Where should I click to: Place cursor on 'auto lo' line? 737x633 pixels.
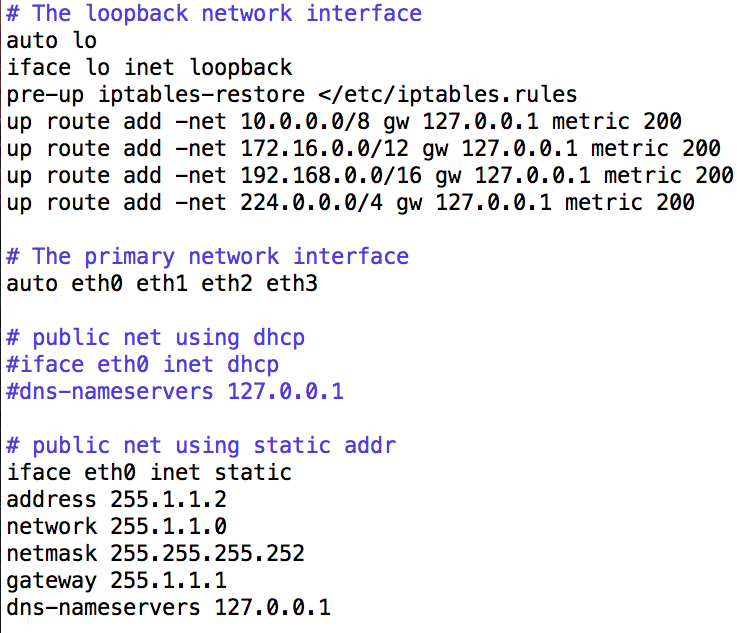pyautogui.click(x=52, y=40)
